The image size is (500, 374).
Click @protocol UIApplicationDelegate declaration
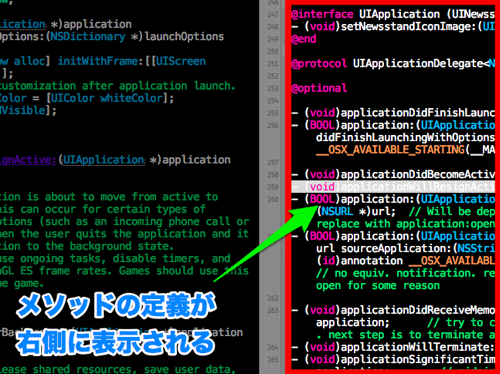[x=393, y=63]
